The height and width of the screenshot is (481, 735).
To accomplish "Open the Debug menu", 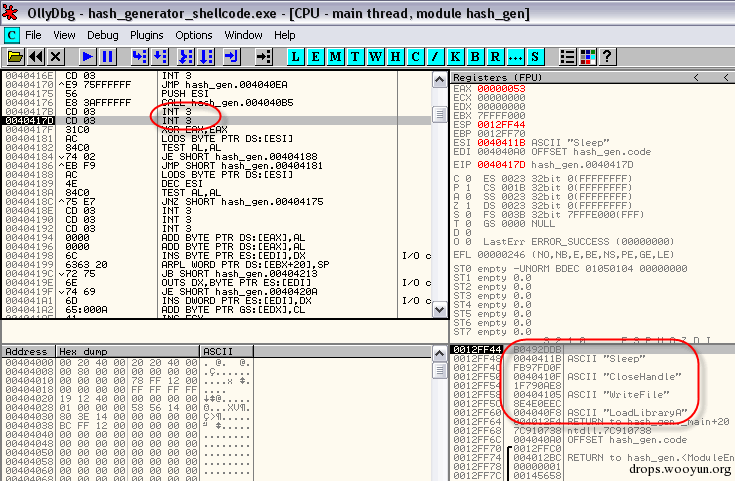I will click(103, 35).
